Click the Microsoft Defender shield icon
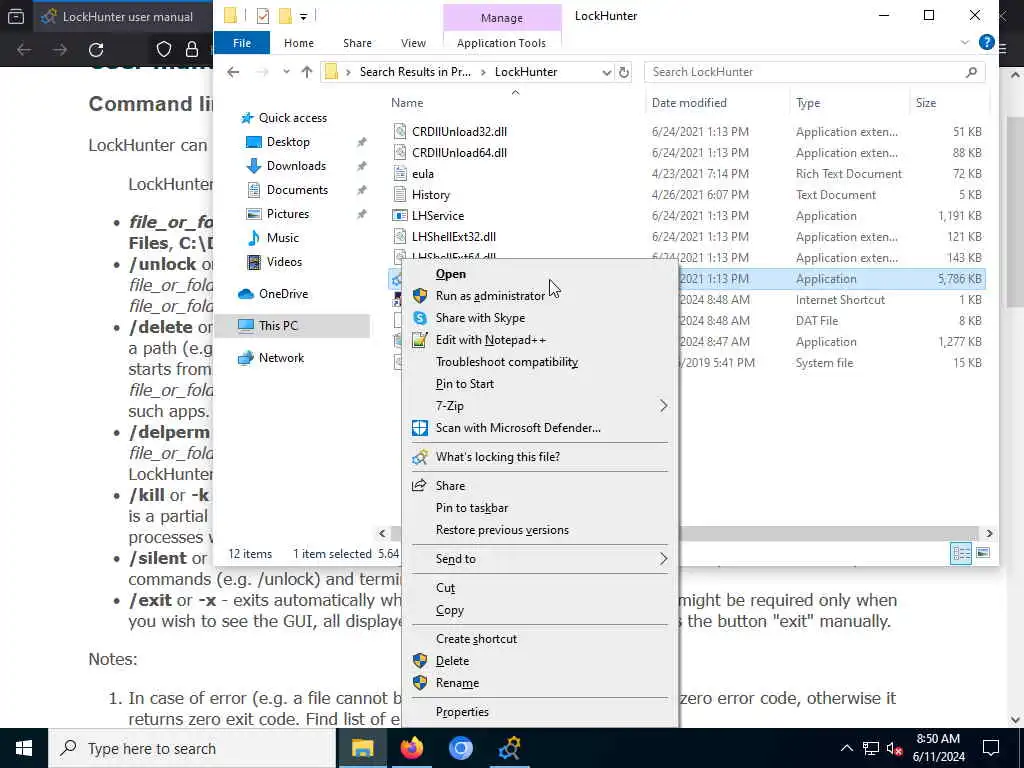Screen dimensions: 1024x768 (420, 428)
